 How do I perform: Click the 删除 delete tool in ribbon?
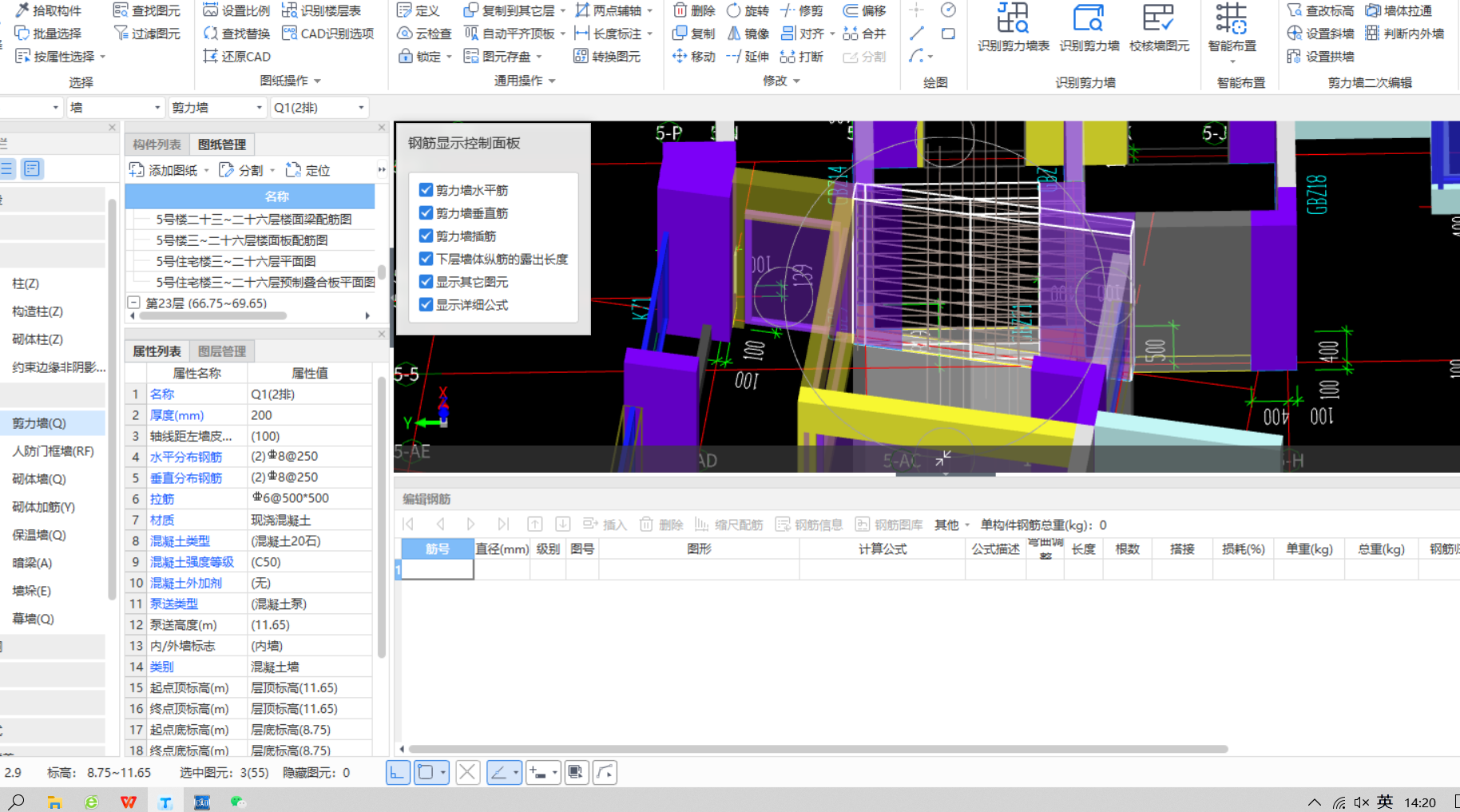point(694,10)
